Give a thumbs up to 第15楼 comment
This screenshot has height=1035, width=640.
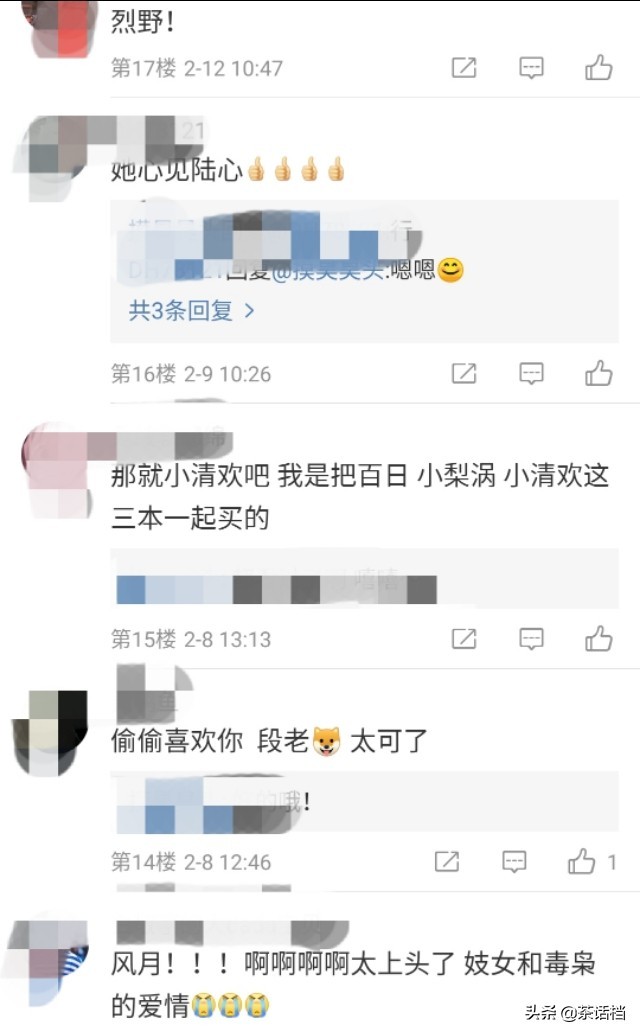[598, 638]
